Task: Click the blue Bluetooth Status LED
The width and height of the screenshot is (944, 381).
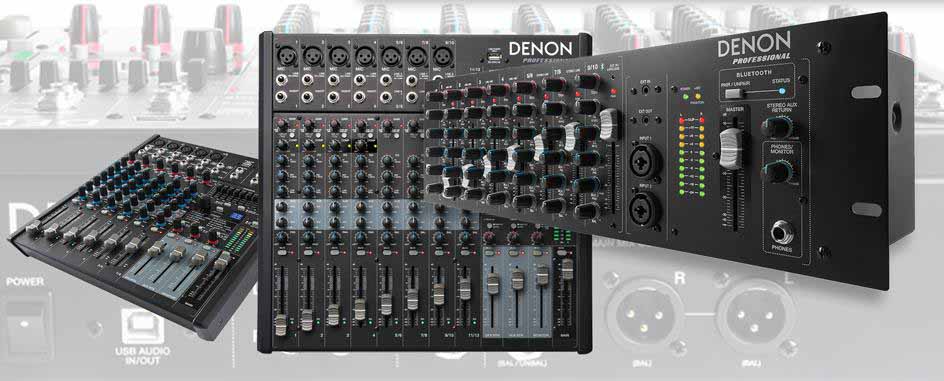Action: point(781,91)
